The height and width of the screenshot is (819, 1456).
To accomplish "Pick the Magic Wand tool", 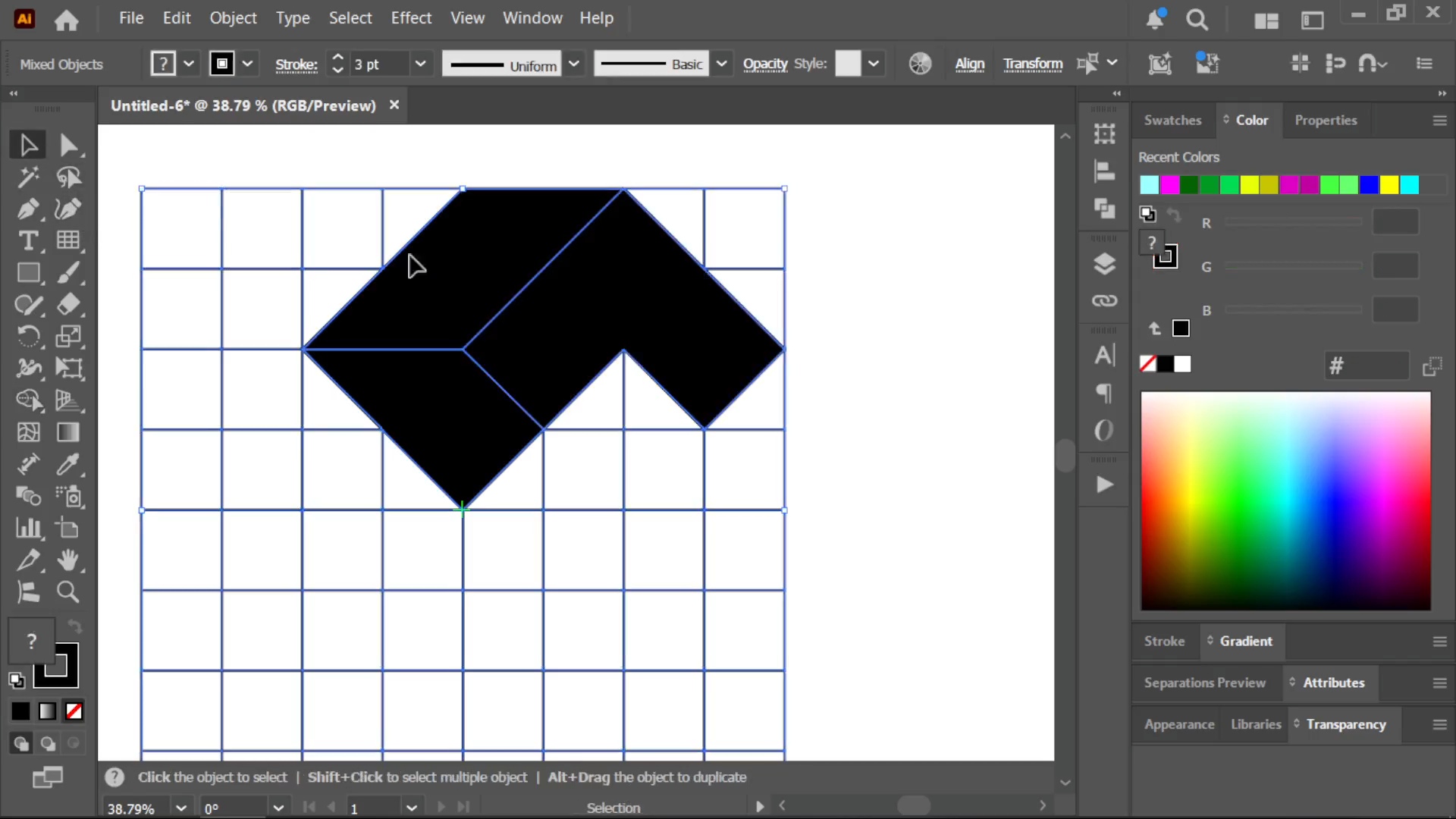I will (28, 177).
